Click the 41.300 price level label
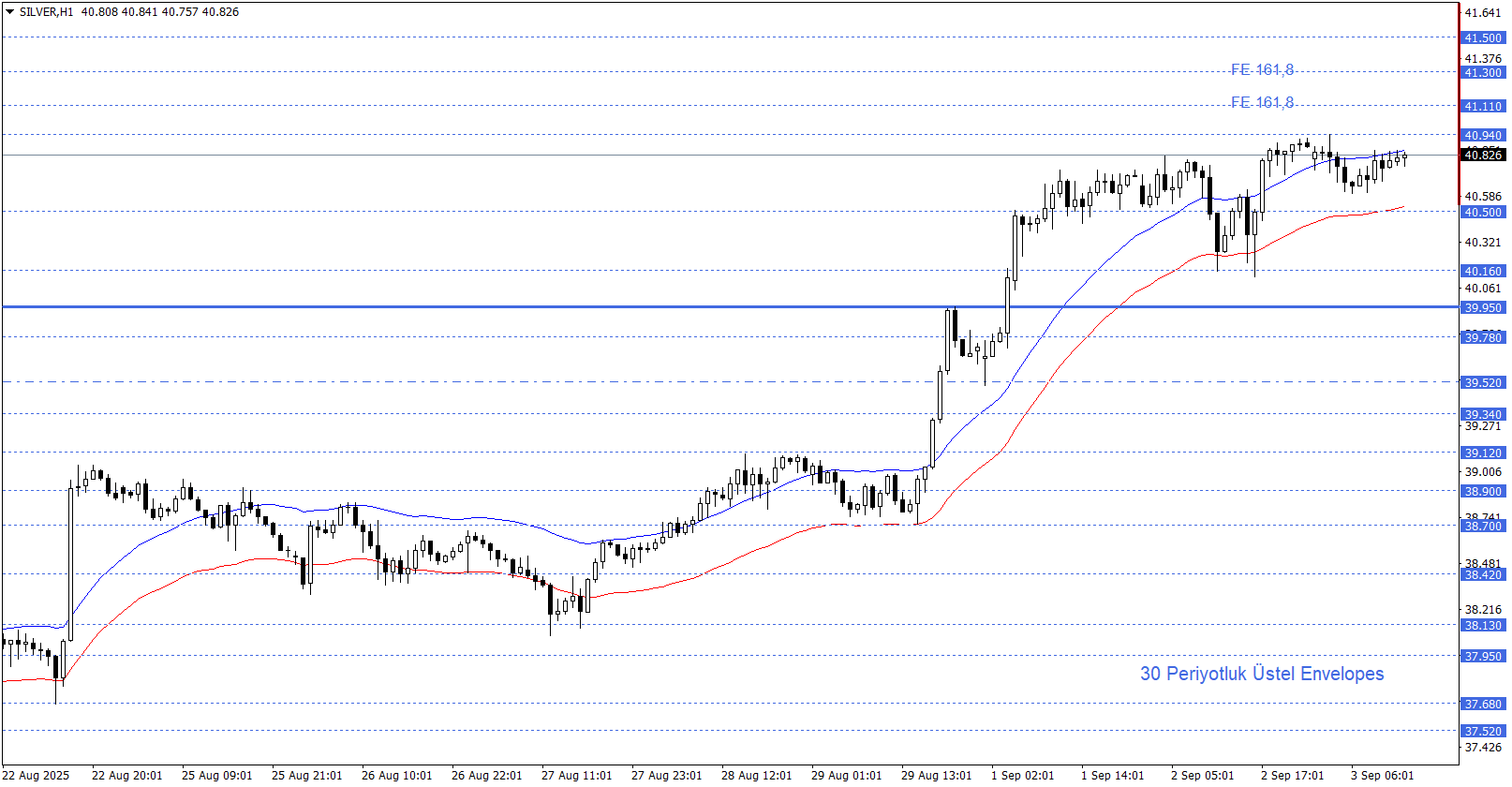Image resolution: width=1512 pixels, height=787 pixels. tap(1483, 73)
